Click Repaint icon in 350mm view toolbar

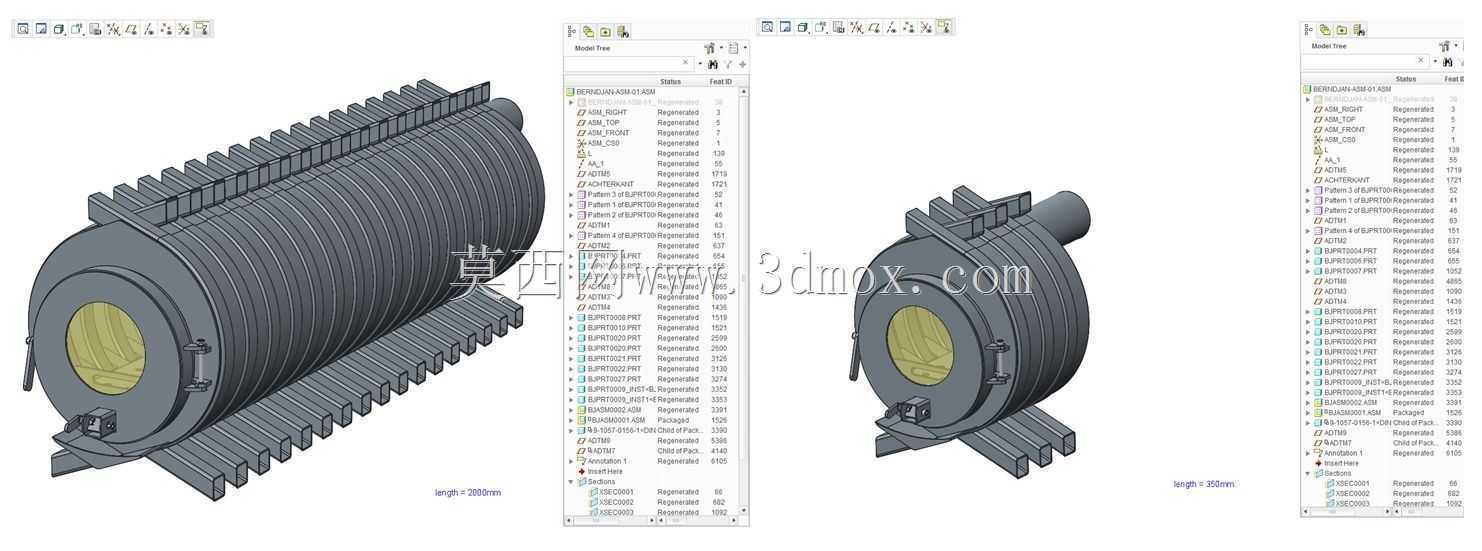click(785, 27)
